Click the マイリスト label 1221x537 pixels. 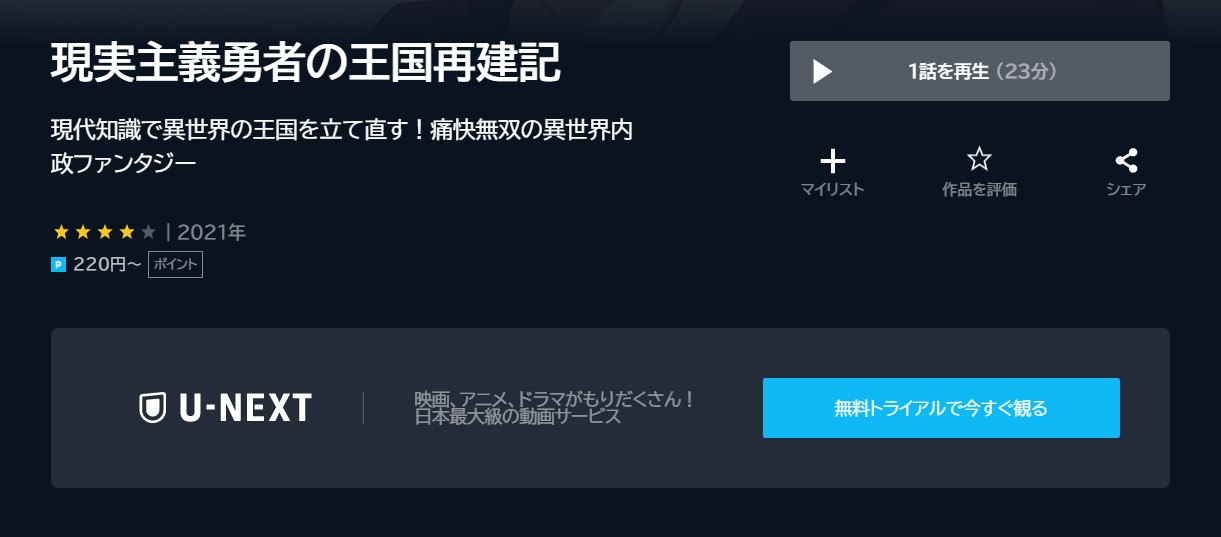(832, 189)
